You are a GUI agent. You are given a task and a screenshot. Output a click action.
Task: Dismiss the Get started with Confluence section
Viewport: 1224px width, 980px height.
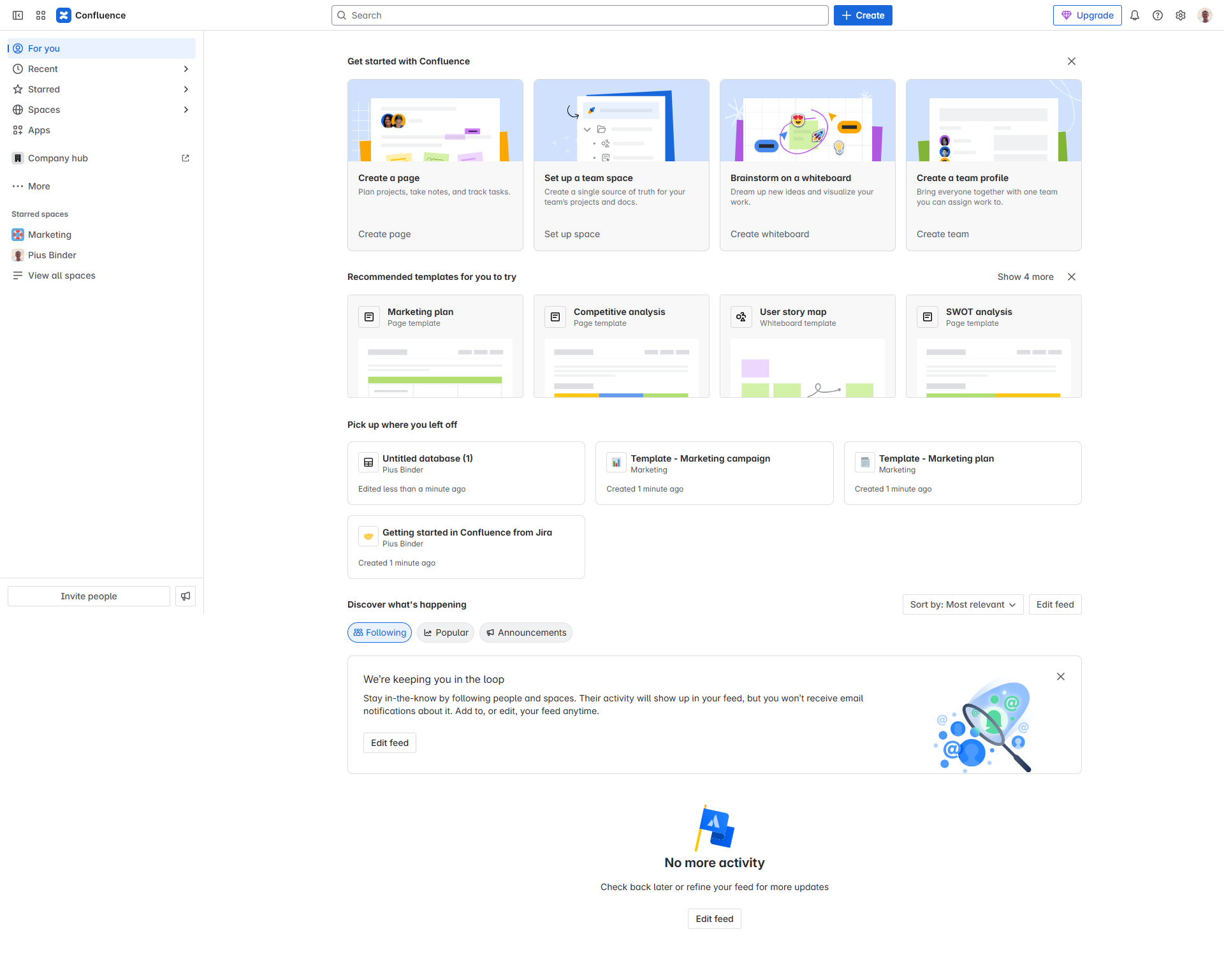(x=1072, y=61)
